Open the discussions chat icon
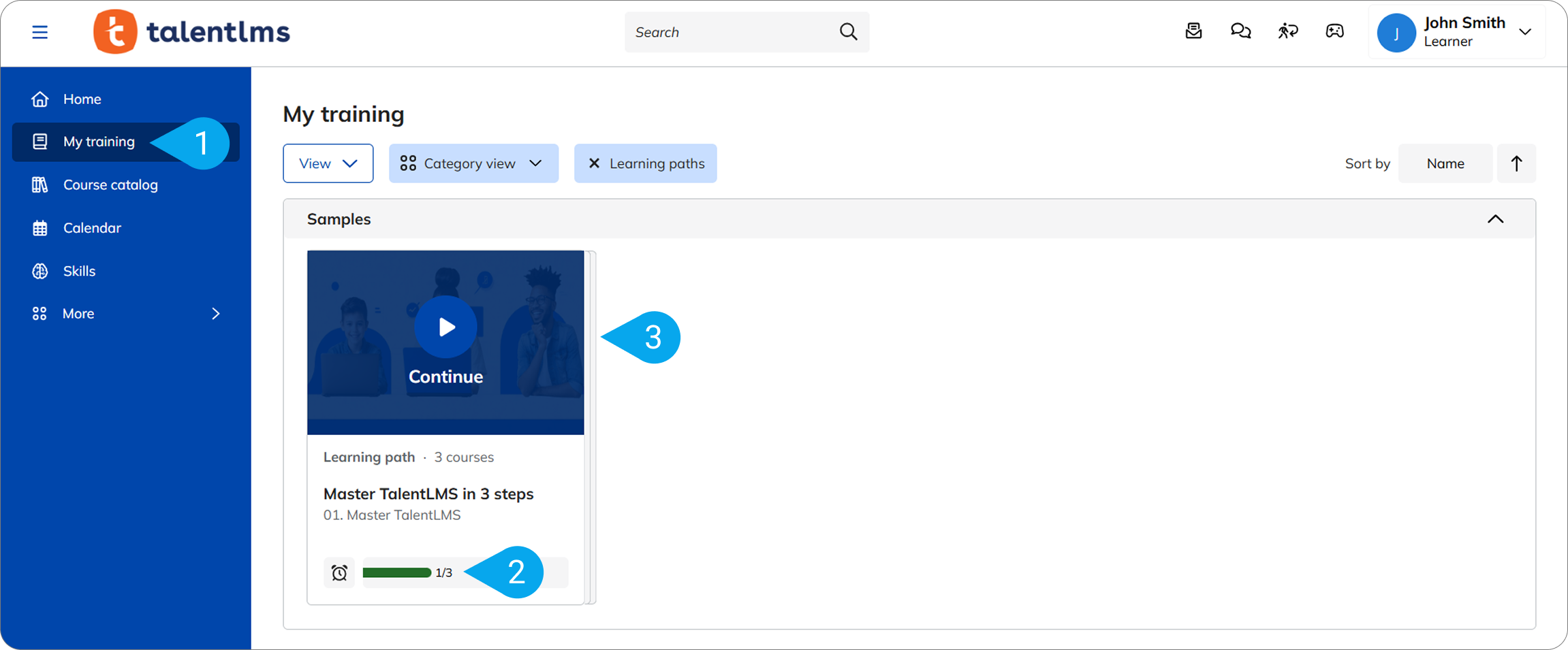The width and height of the screenshot is (1568, 650). [1240, 31]
